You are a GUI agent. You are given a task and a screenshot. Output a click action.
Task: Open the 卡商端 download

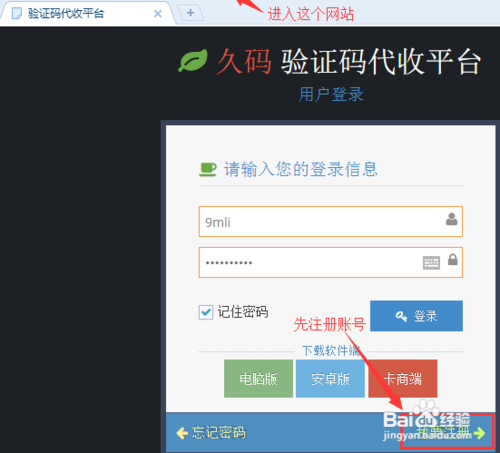pyautogui.click(x=403, y=379)
